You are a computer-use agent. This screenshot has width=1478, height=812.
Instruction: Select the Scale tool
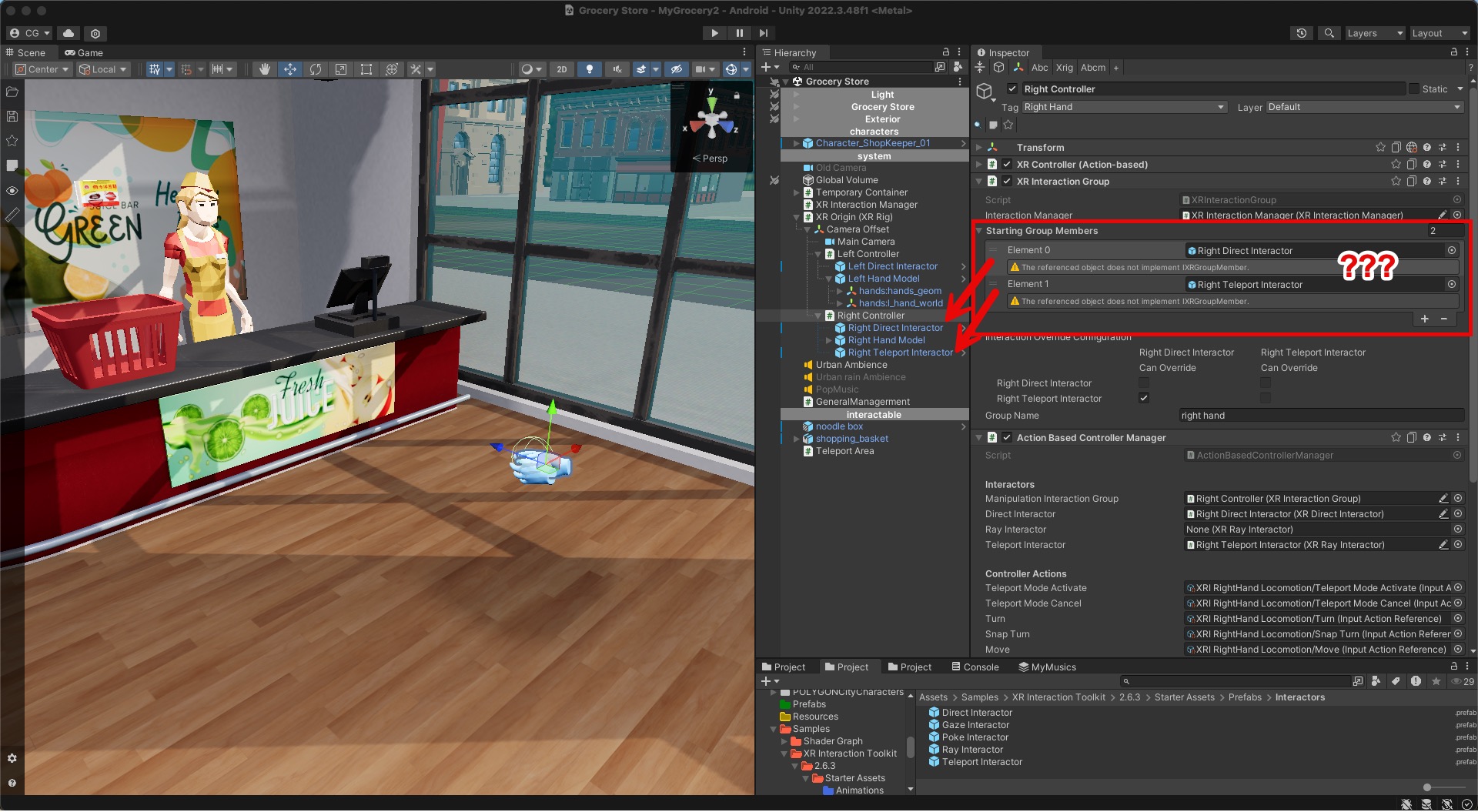point(341,69)
